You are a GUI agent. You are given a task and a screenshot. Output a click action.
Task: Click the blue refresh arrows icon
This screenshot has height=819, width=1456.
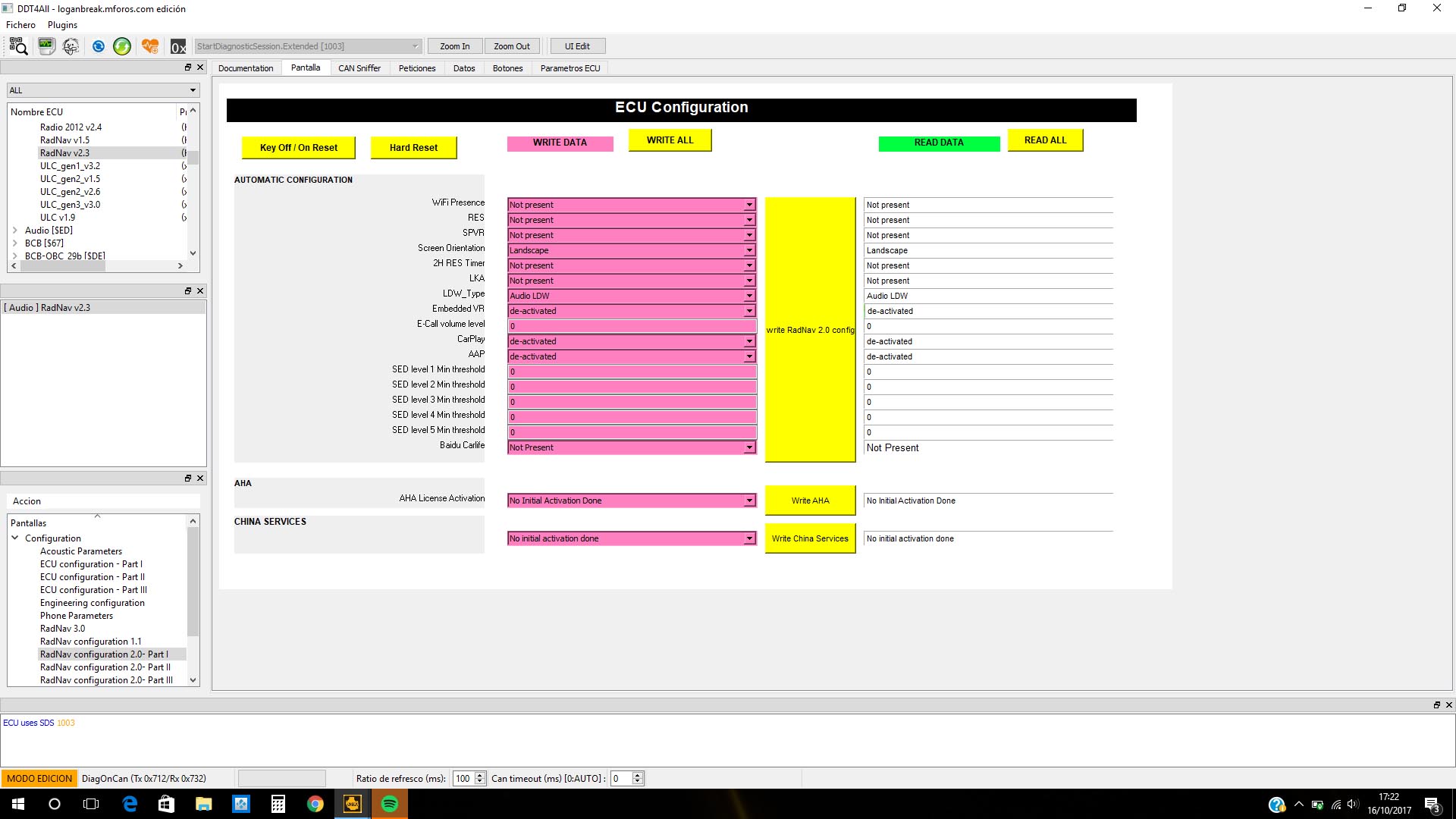99,46
